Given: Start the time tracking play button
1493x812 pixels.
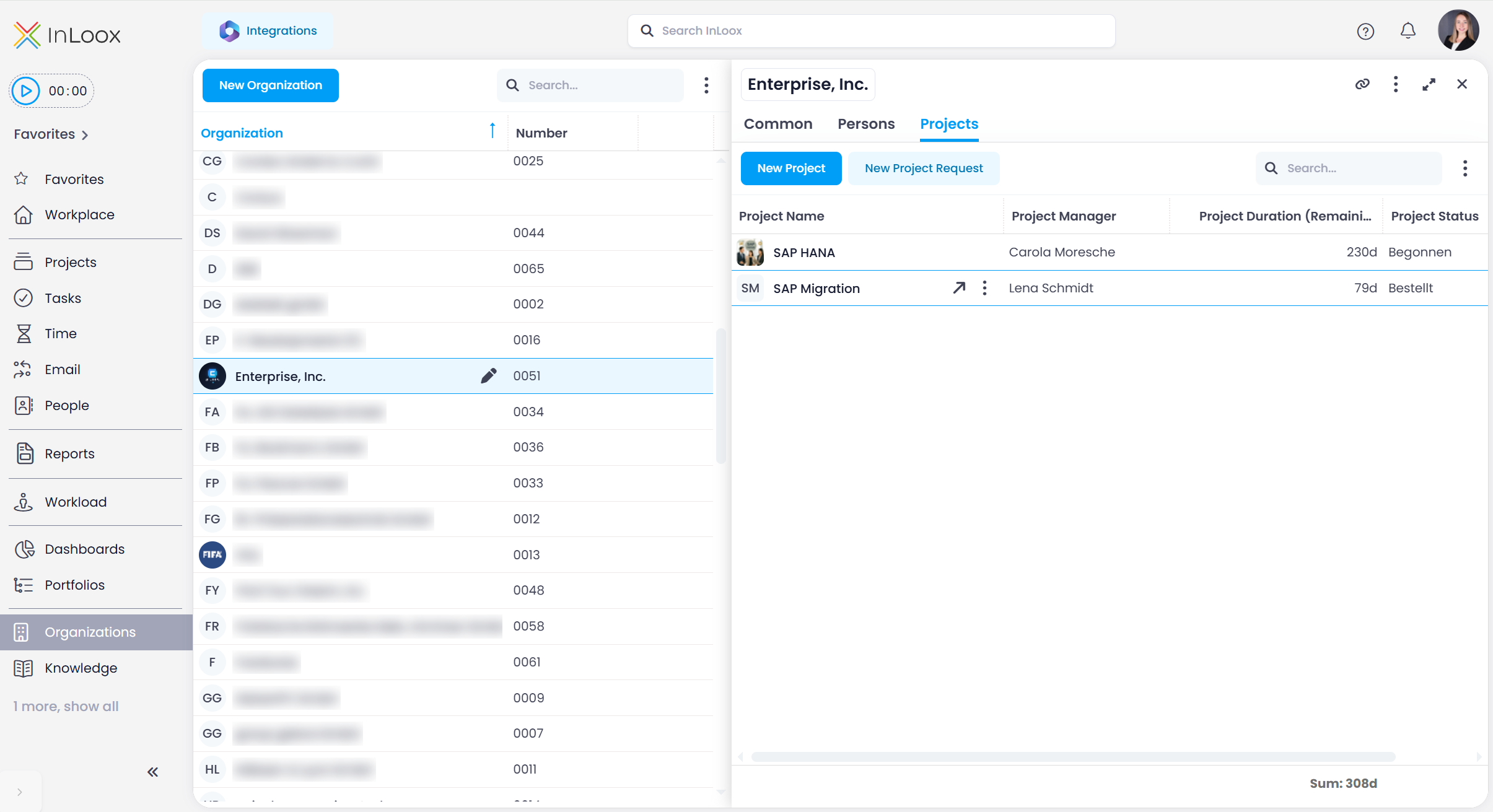Looking at the screenshot, I should (26, 91).
